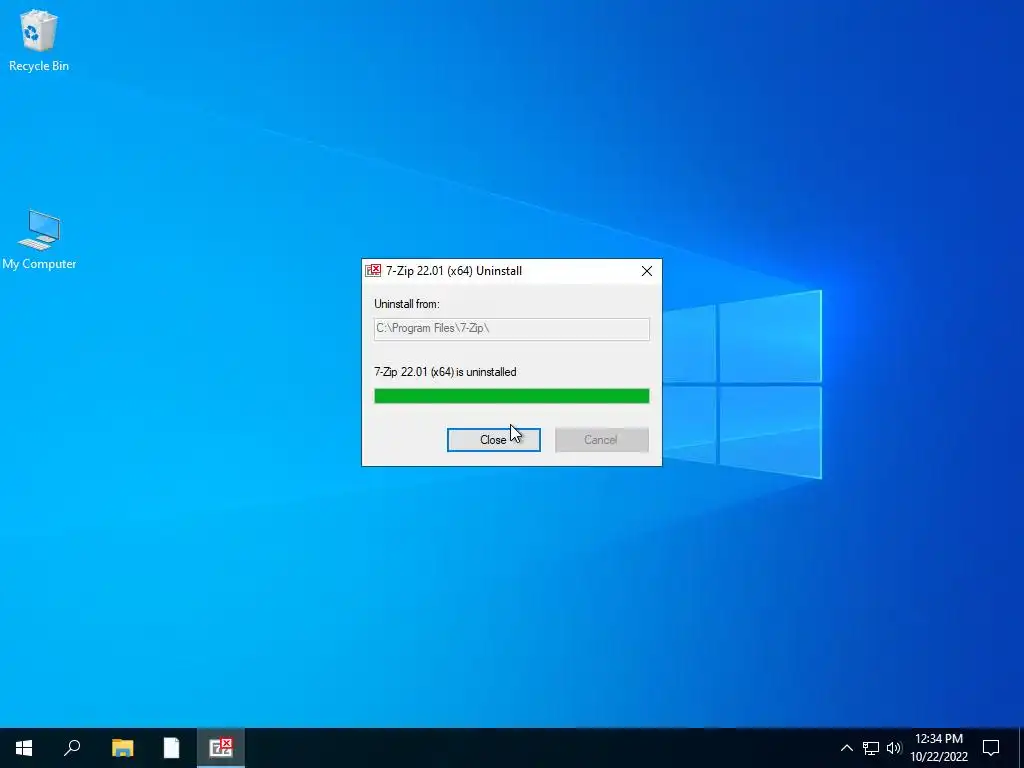Click the greyed Cancel button

(x=601, y=440)
